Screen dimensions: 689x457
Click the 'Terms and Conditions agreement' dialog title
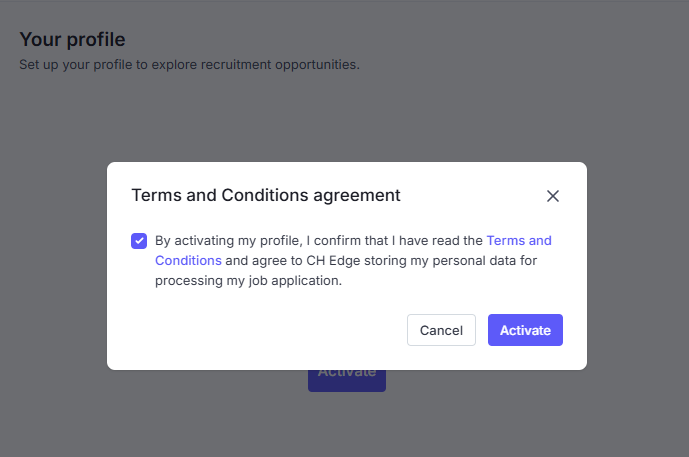coord(266,195)
